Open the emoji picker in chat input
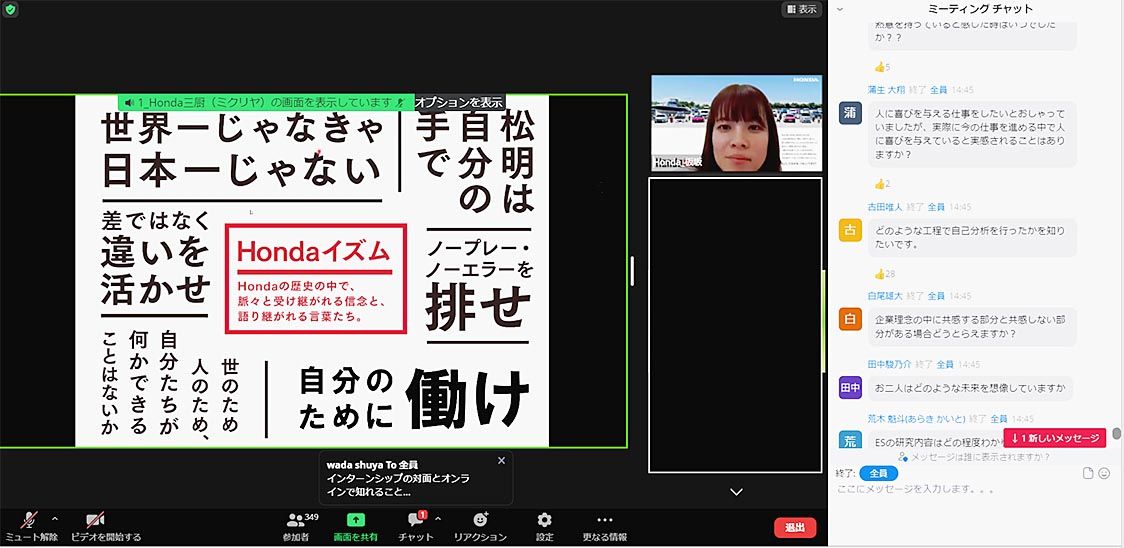Viewport: 1124px width, 548px height. tap(1105, 473)
